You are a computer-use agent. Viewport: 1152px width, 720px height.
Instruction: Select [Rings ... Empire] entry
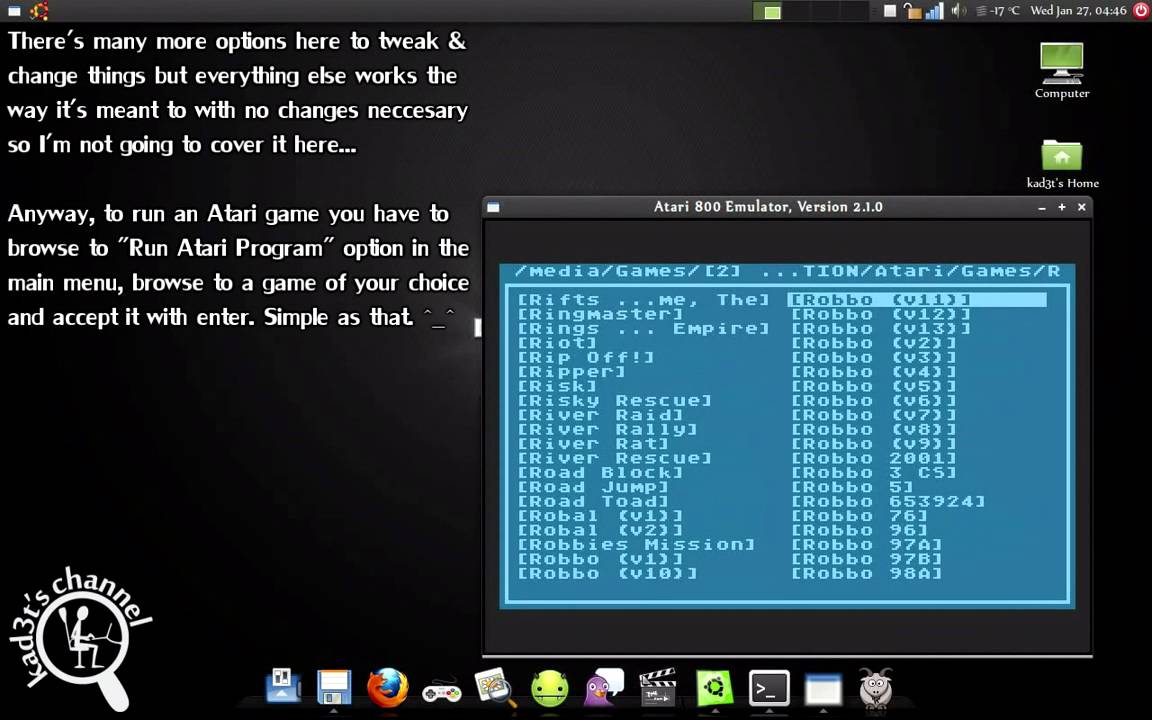644,328
